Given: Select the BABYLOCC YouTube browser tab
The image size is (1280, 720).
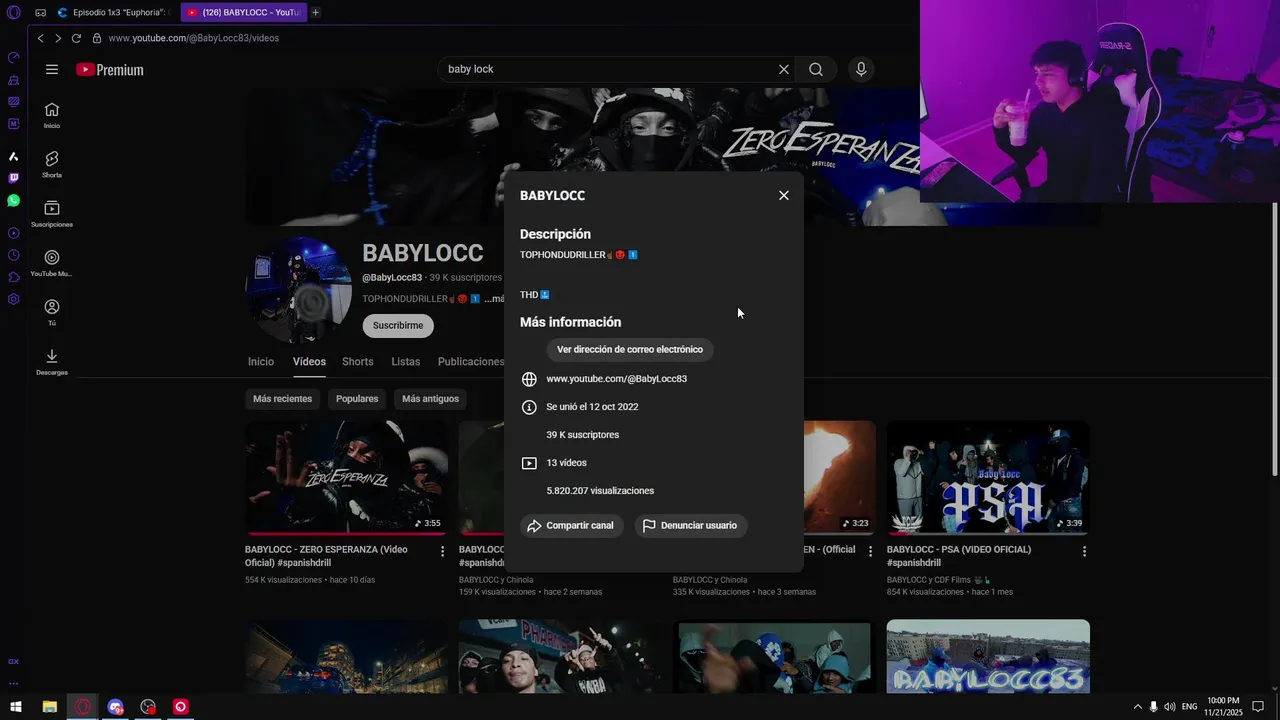Looking at the screenshot, I should coord(245,13).
